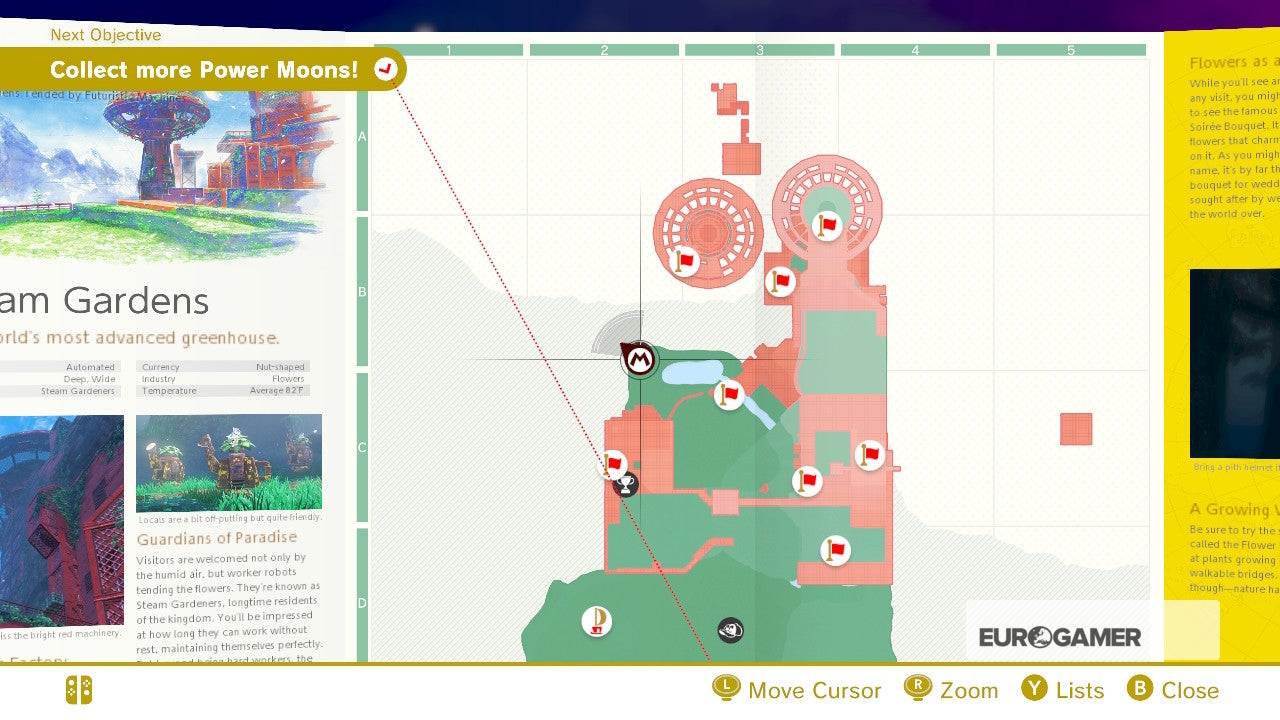Select map row label C
This screenshot has width=1280, height=720.
coord(362,448)
